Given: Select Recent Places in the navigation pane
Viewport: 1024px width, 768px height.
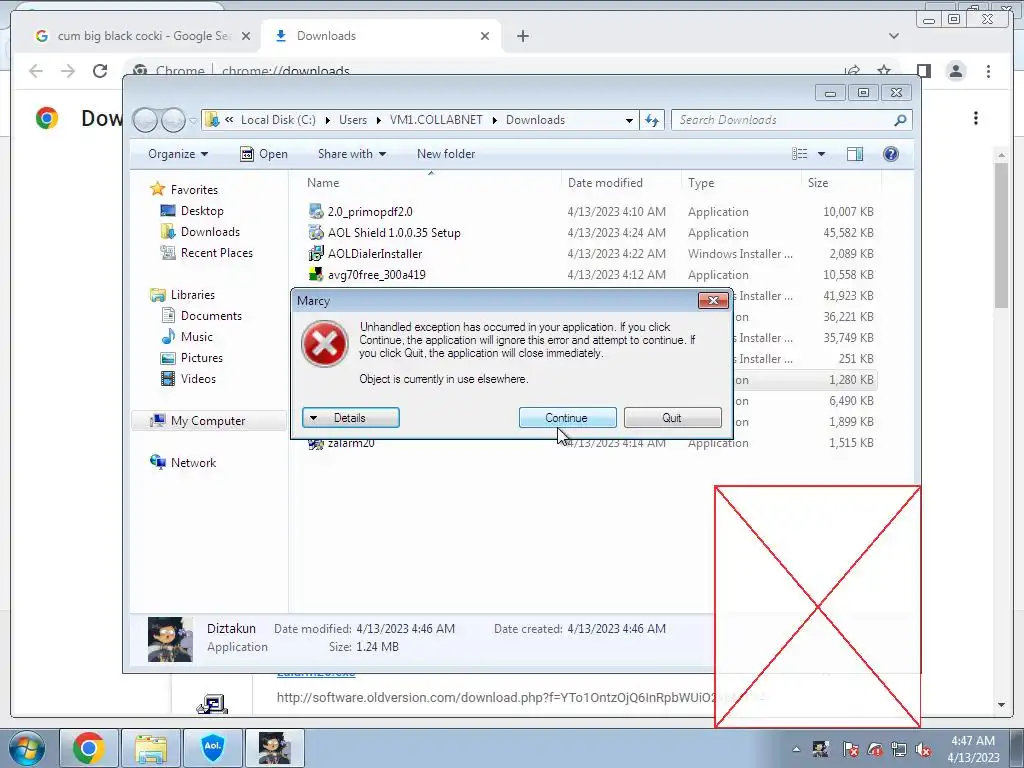Looking at the screenshot, I should [216, 253].
